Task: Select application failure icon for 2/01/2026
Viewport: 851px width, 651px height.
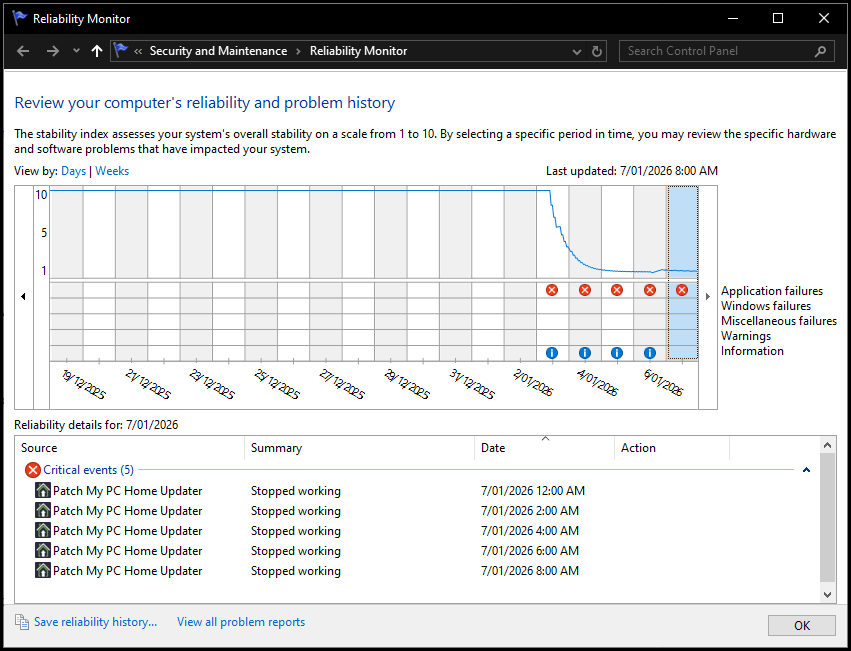Action: point(552,290)
